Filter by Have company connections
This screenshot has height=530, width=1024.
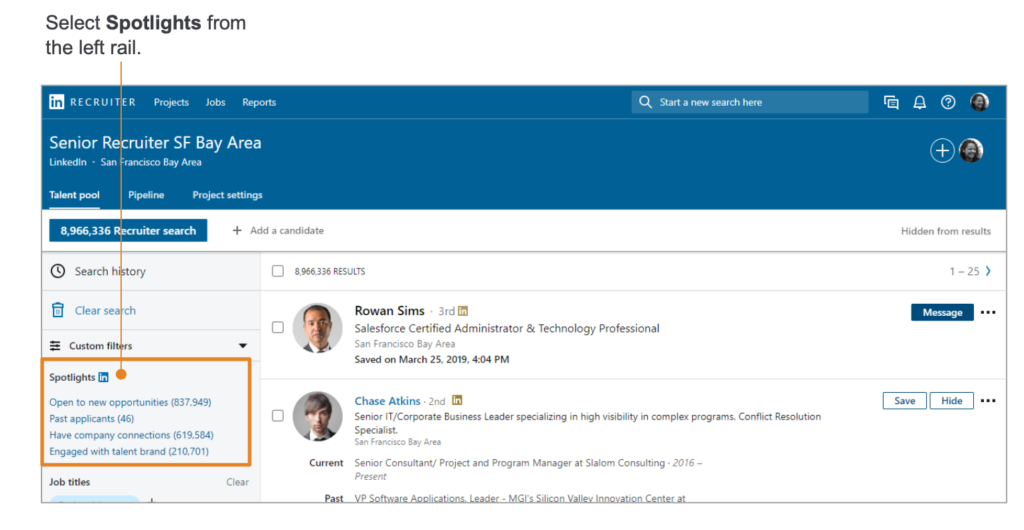point(131,435)
